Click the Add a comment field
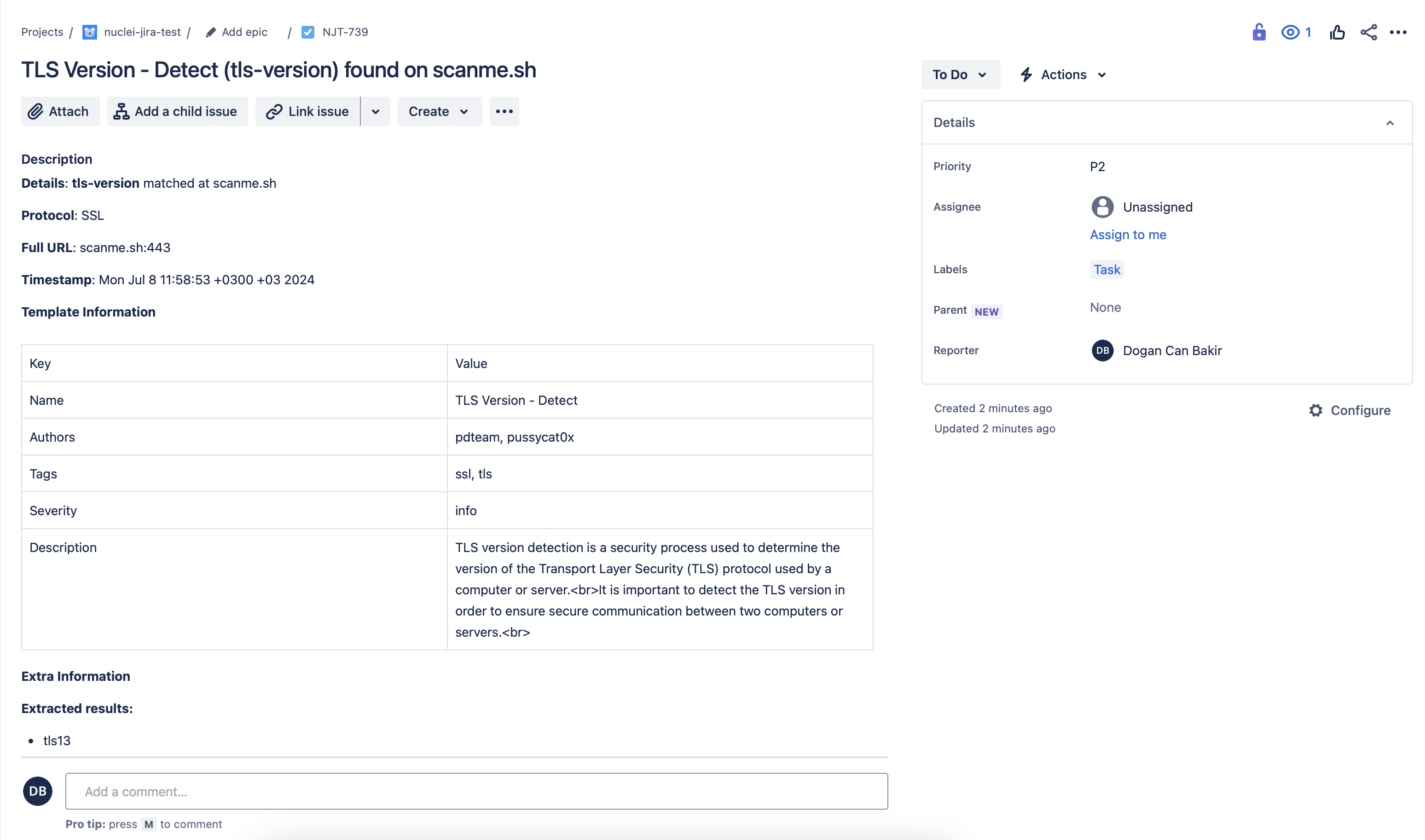This screenshot has height=840, width=1425. click(x=476, y=791)
